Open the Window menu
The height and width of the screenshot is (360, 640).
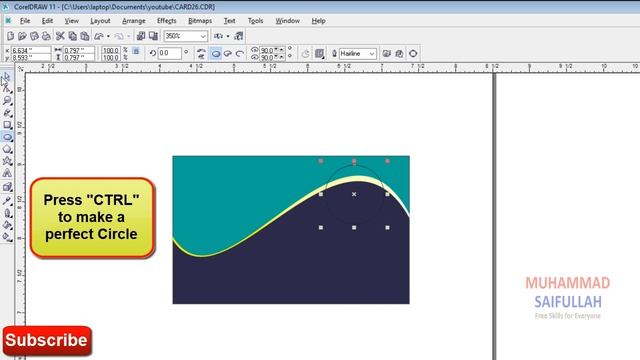(x=287, y=20)
